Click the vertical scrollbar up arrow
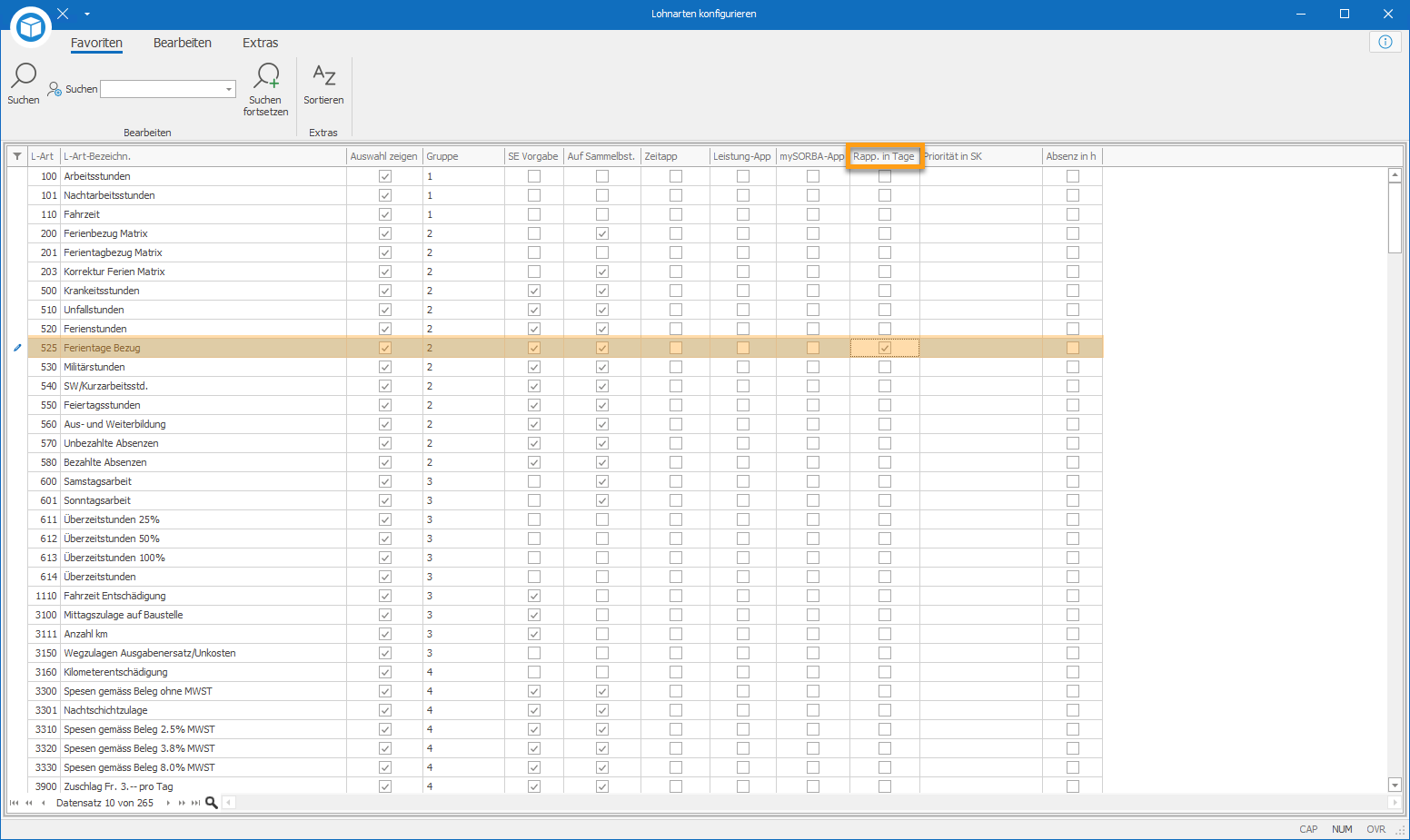The width and height of the screenshot is (1410, 840). pyautogui.click(x=1395, y=175)
